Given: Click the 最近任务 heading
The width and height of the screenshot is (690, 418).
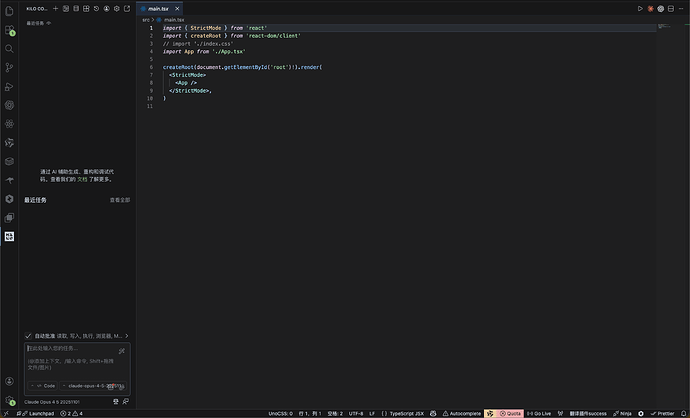Looking at the screenshot, I should coord(35,200).
